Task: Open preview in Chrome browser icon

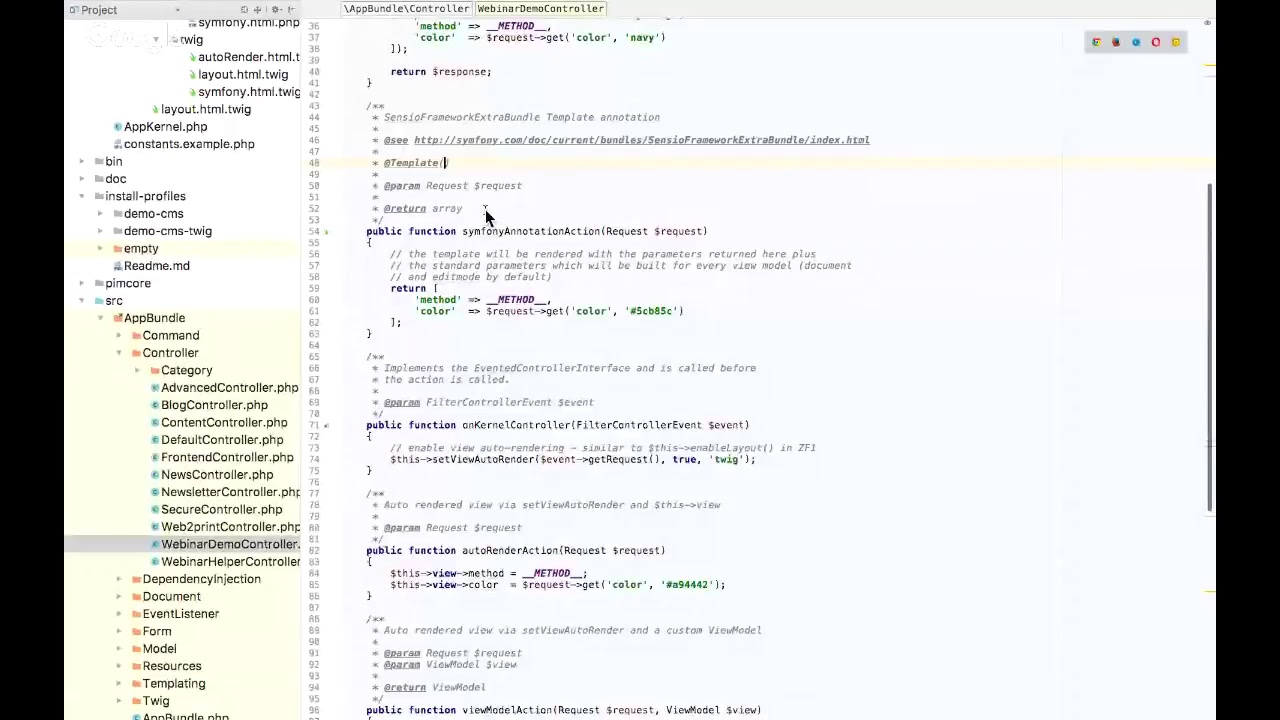Action: (x=1096, y=42)
